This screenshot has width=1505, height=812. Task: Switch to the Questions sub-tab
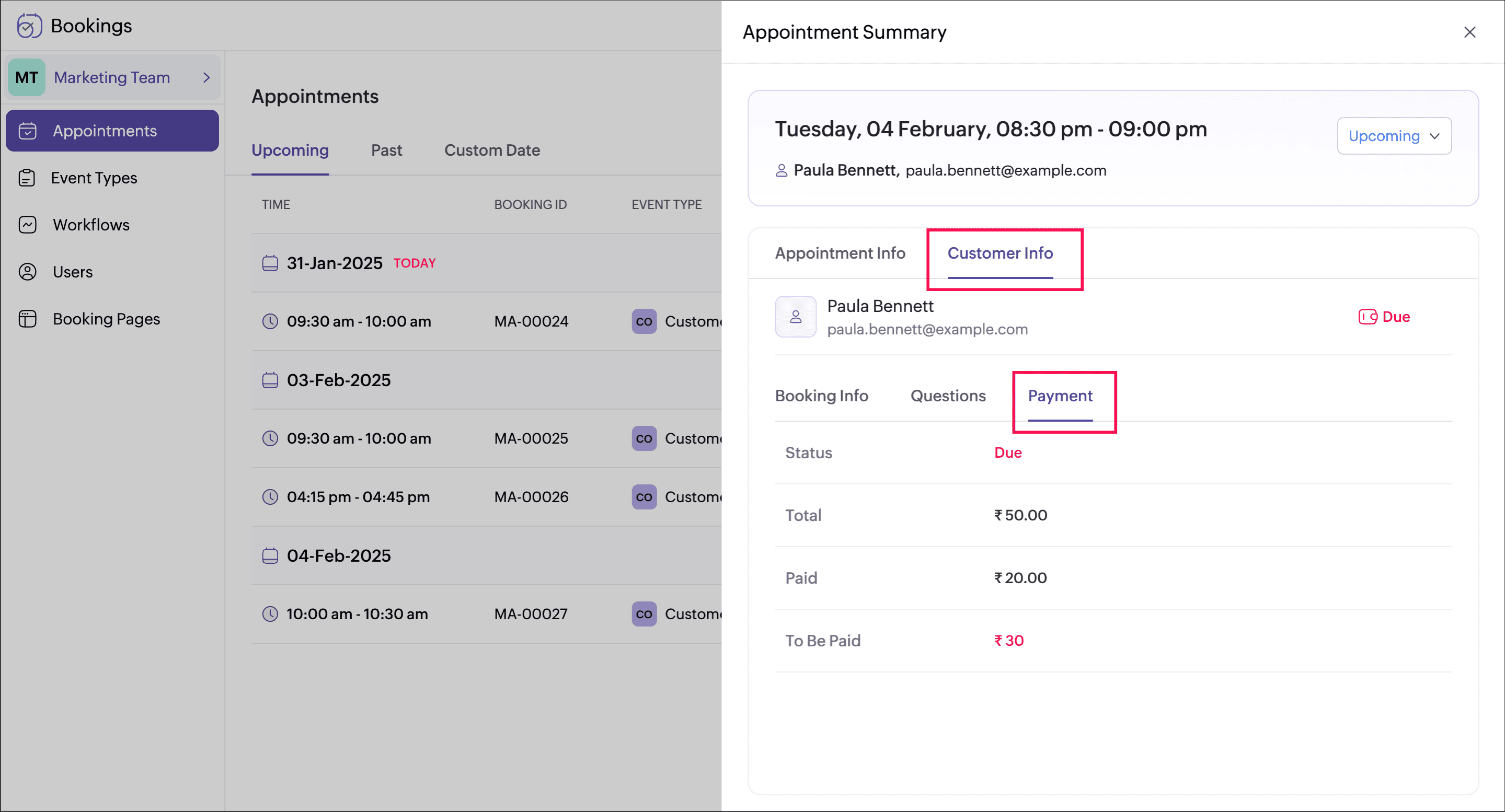[948, 396]
